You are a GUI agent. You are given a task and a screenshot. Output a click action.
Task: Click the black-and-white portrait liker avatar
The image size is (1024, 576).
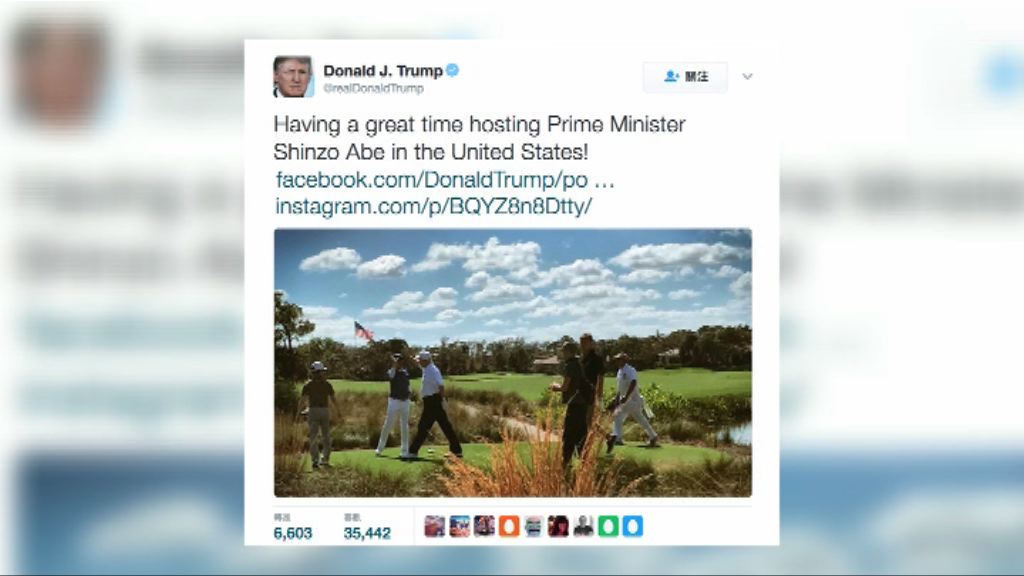coord(583,526)
